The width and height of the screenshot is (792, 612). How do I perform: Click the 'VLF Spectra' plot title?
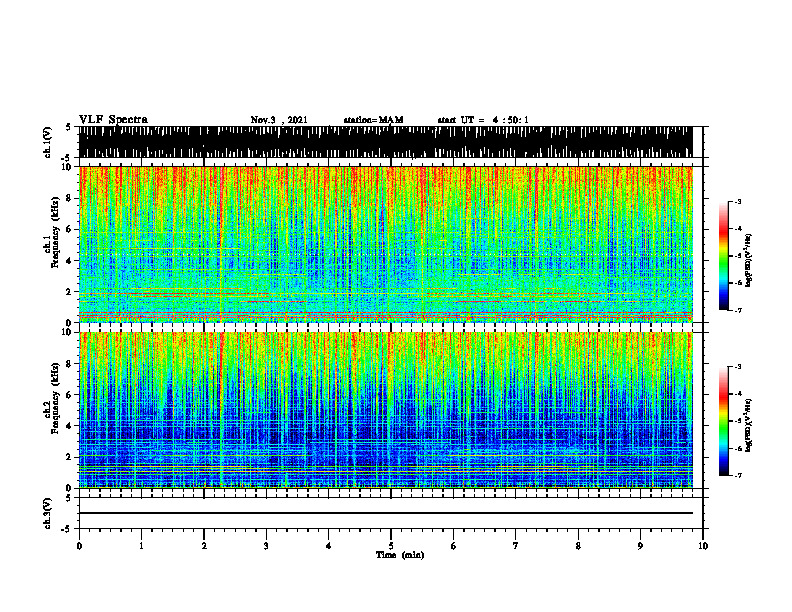tap(113, 120)
